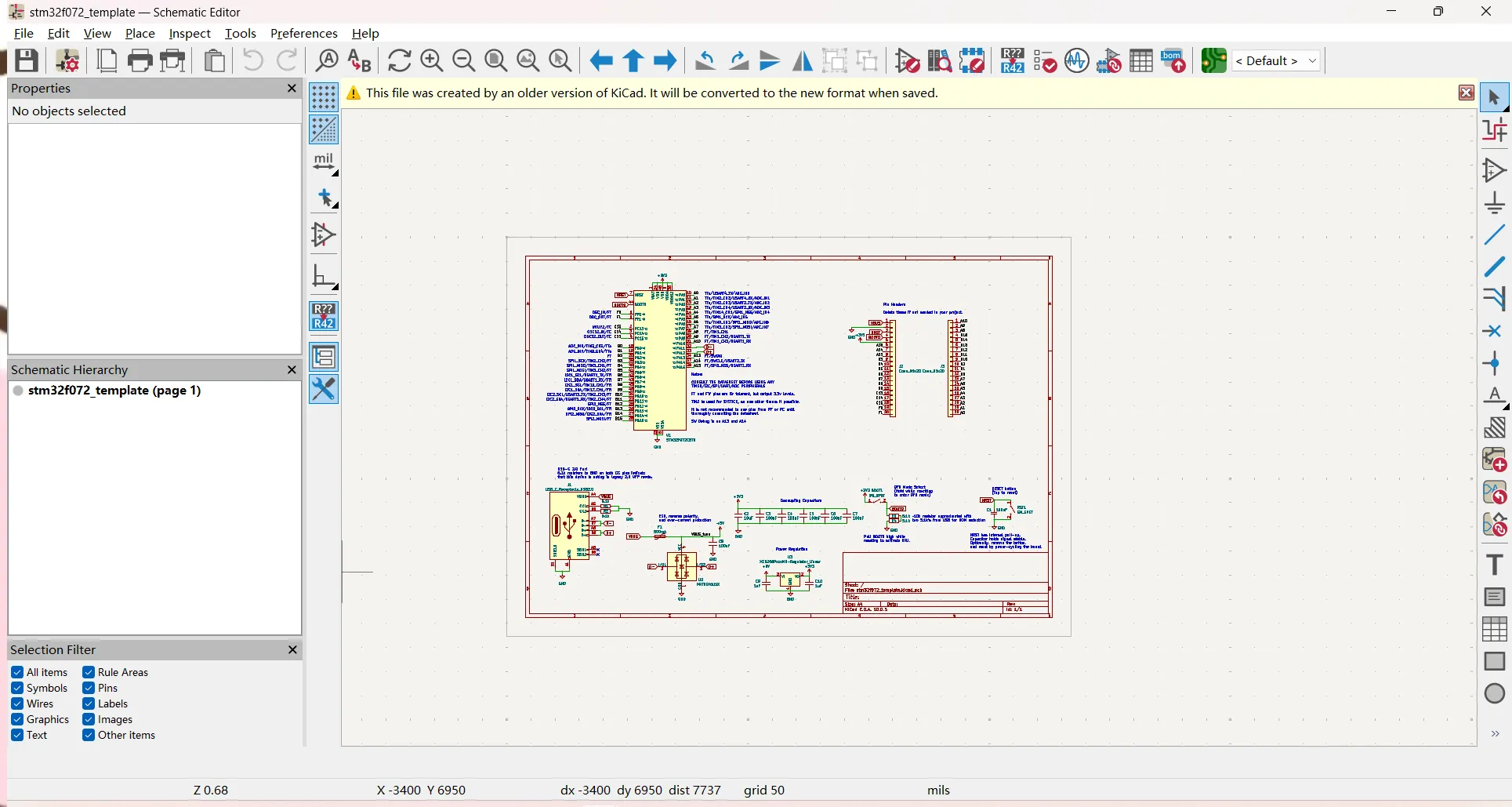Open the Preferences menu
This screenshot has width=1512, height=807.
tap(304, 33)
